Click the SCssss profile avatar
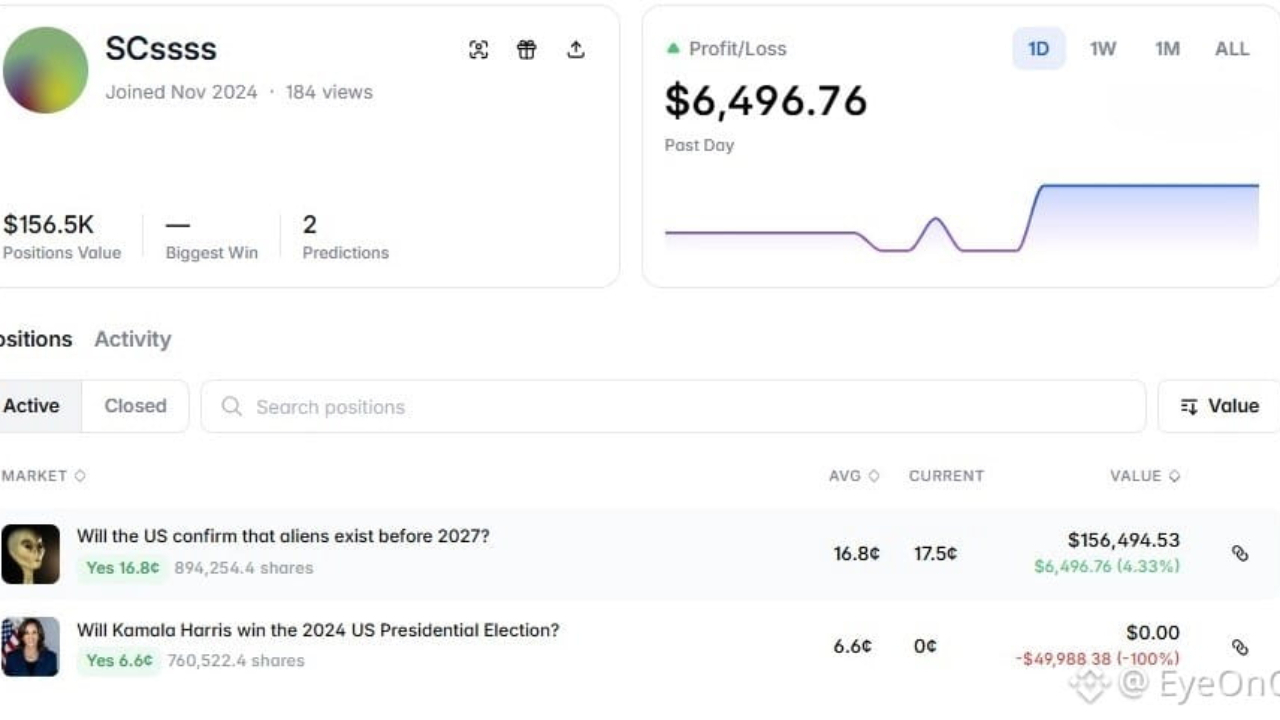Screen dimensions: 1280x720 click(45, 70)
